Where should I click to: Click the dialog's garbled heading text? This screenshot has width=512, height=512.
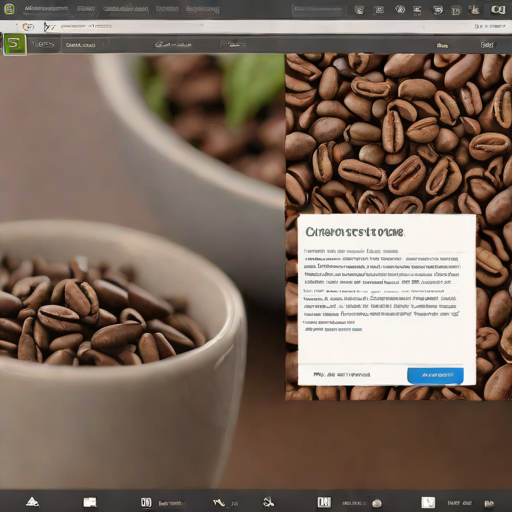pyautogui.click(x=354, y=232)
